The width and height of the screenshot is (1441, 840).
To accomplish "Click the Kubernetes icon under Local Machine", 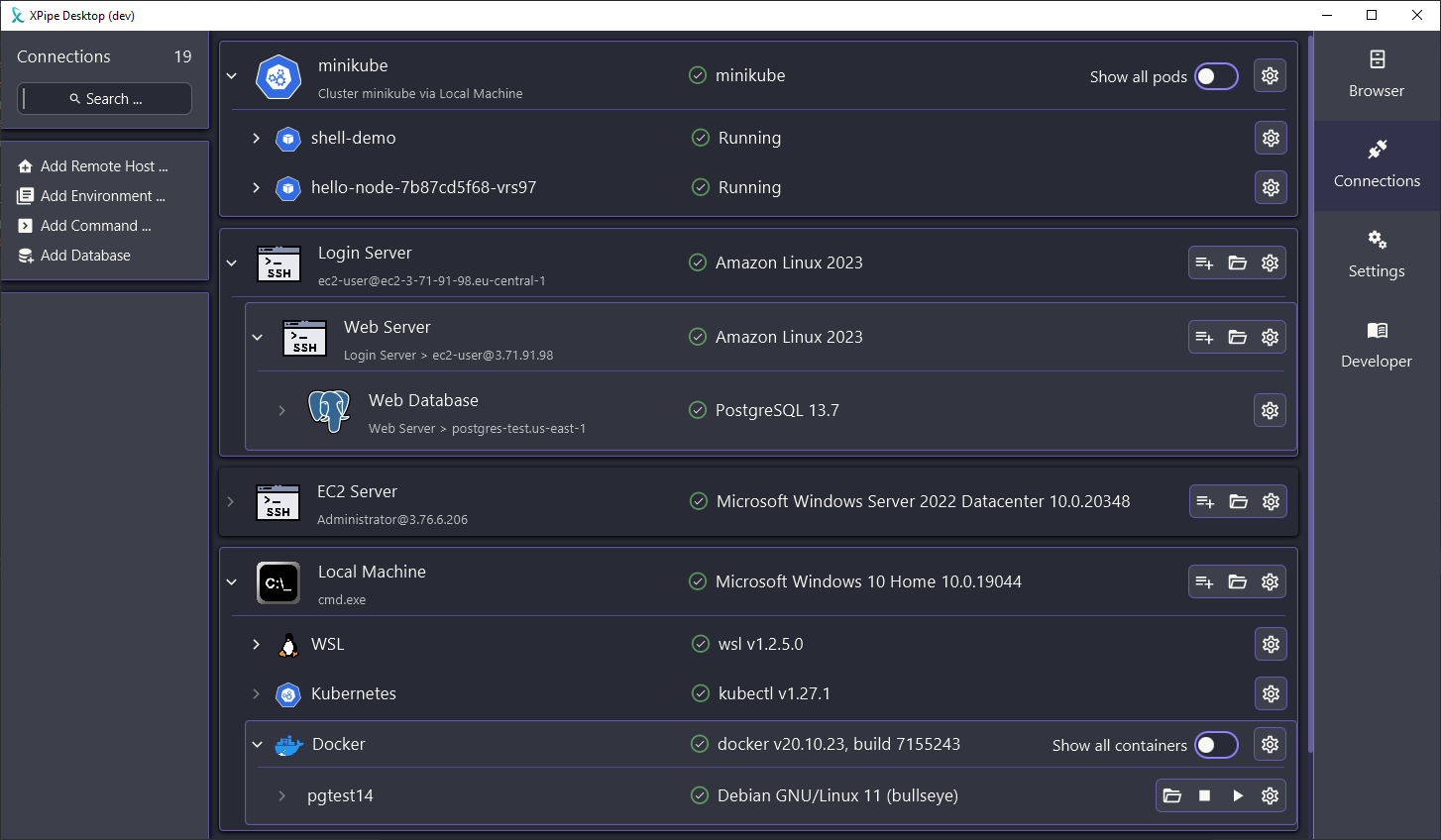I will pos(288,694).
